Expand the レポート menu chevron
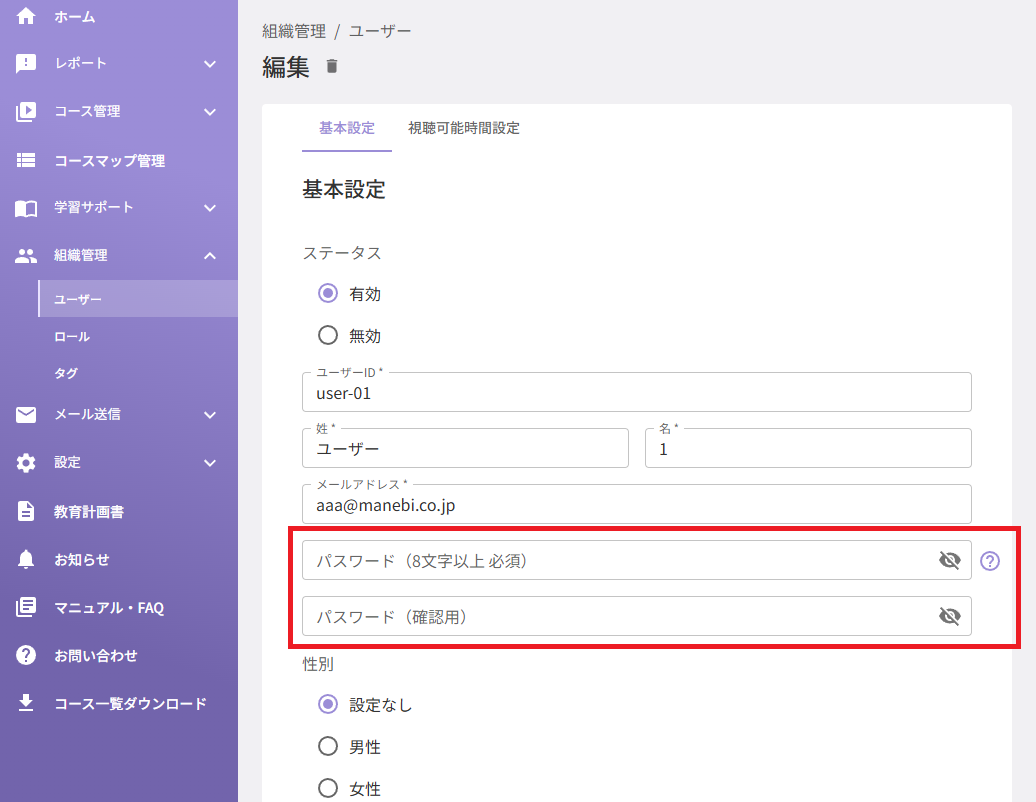The width and height of the screenshot is (1036, 802). 210,64
